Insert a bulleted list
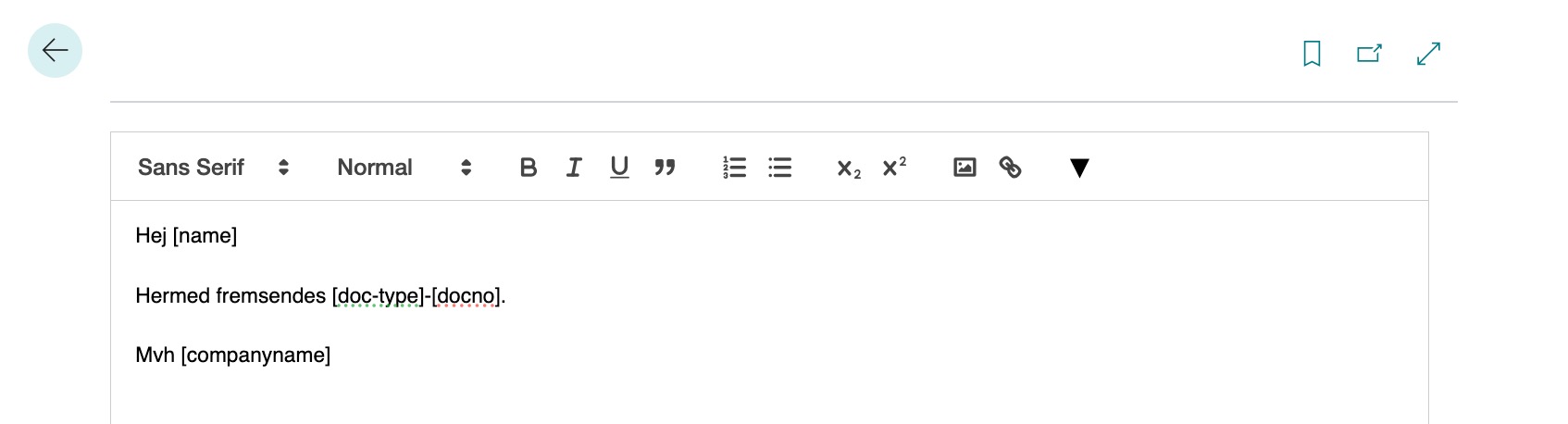 click(x=779, y=168)
